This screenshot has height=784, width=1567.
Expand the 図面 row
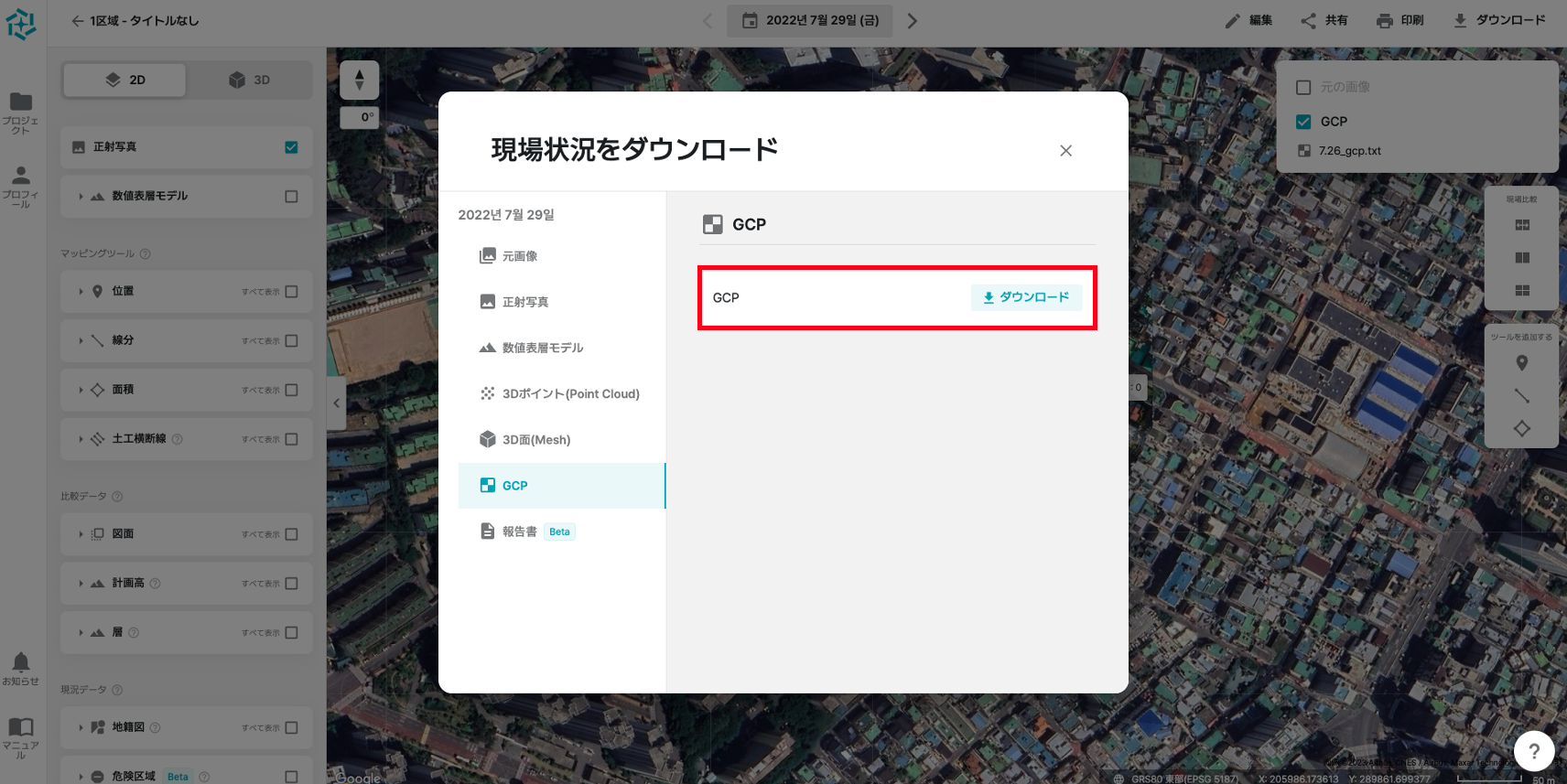[81, 534]
